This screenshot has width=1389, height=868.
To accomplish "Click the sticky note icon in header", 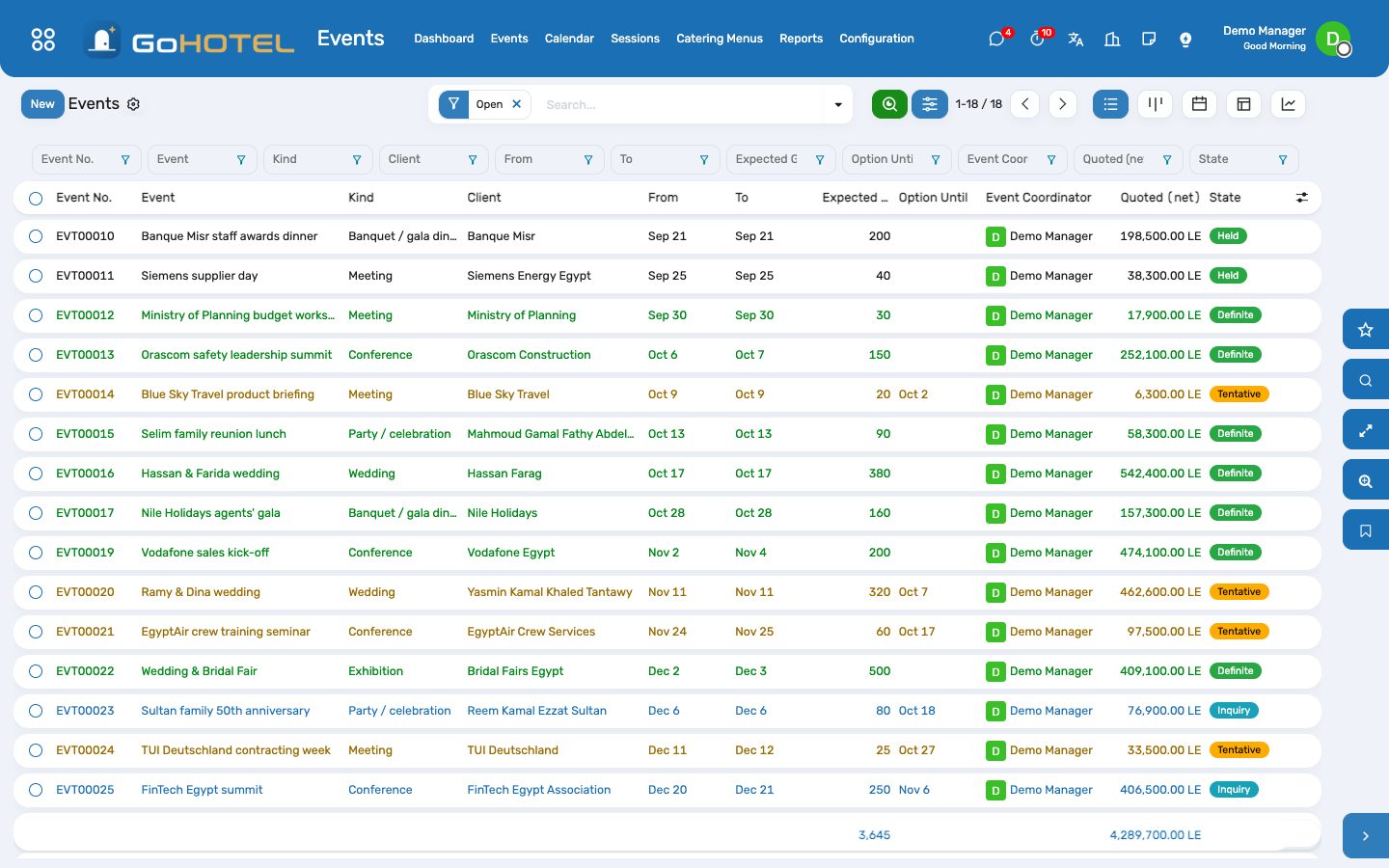I will pyautogui.click(x=1149, y=39).
